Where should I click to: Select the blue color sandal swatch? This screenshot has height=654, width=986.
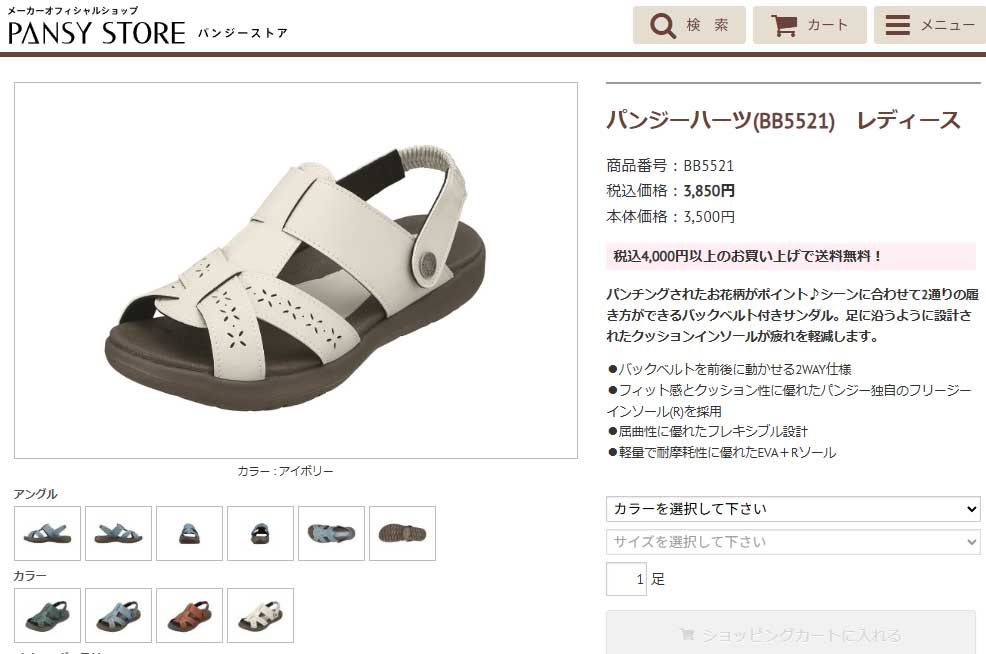(118, 616)
